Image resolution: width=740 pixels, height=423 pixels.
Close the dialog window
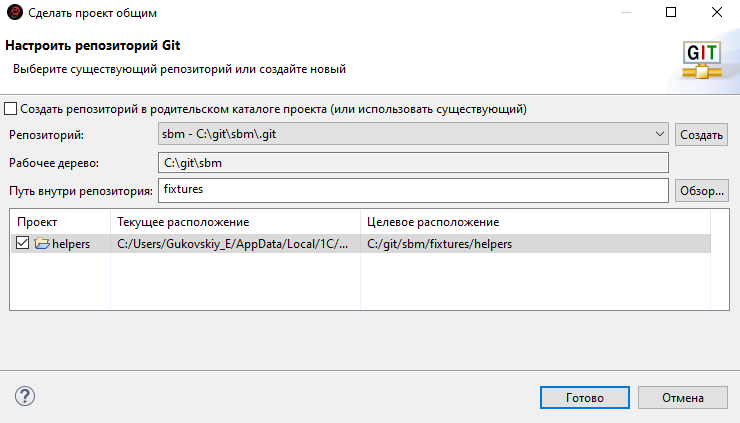716,14
